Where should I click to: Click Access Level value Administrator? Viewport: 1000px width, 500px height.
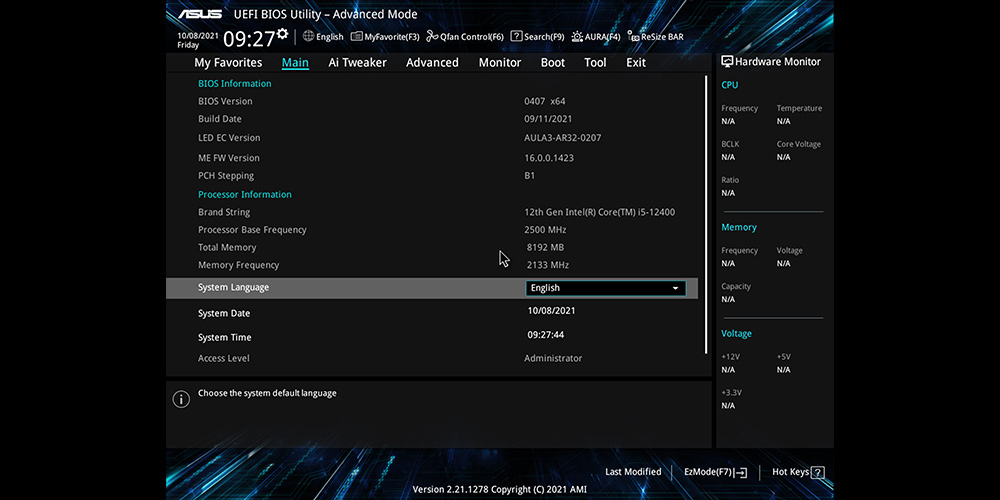point(553,358)
